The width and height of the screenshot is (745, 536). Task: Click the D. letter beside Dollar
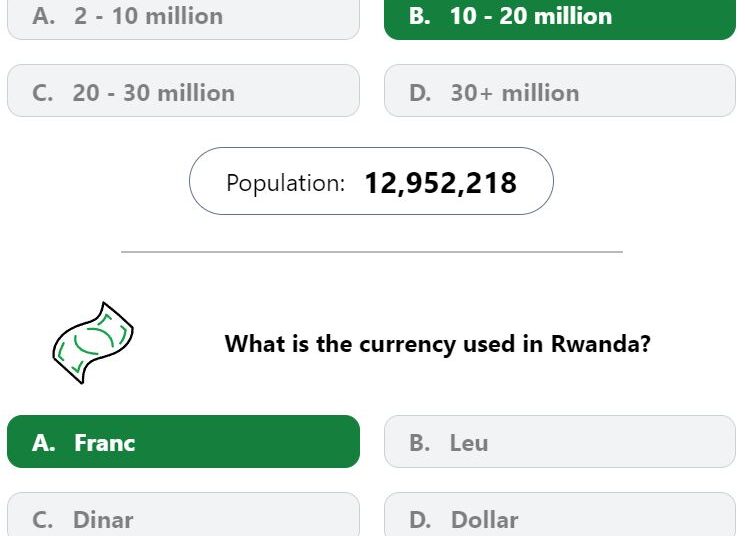click(420, 520)
